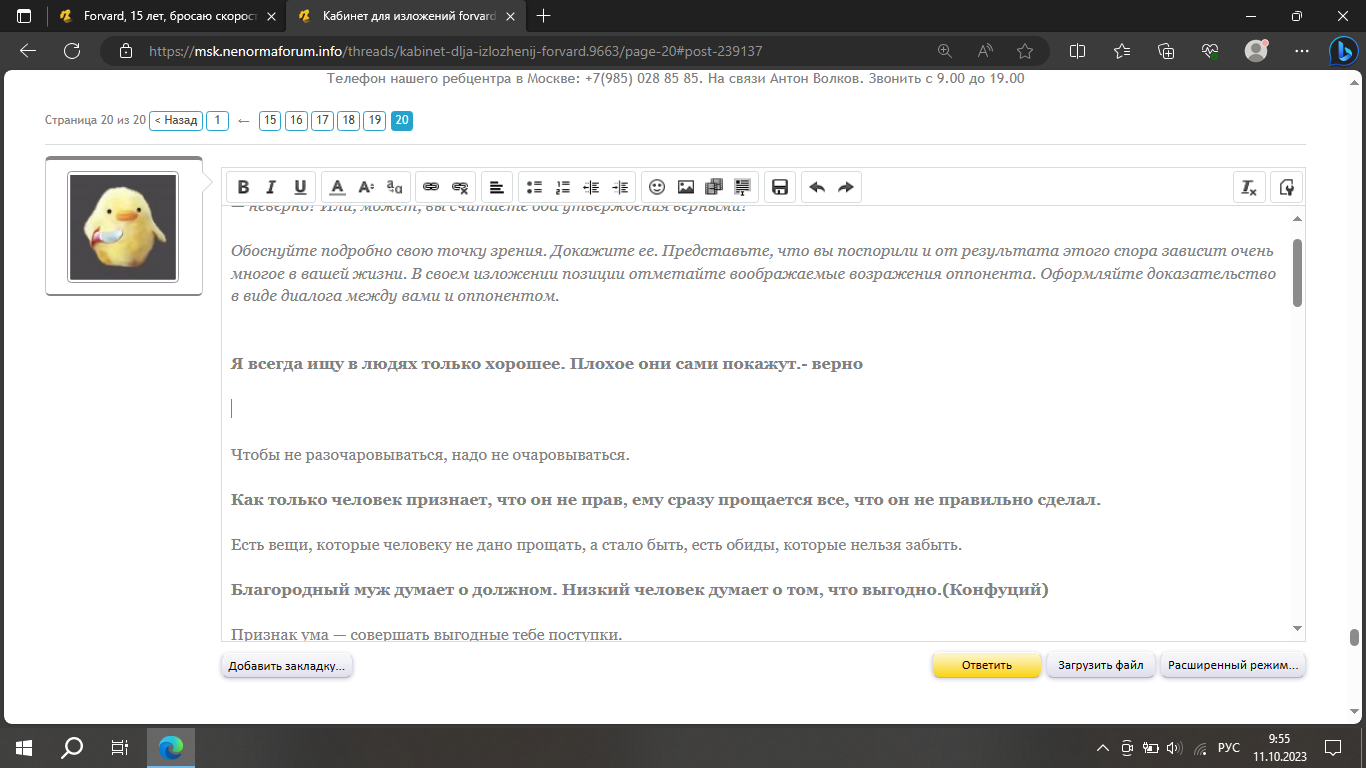Save the draft with the disk icon
Screen dimensions: 1366x768
point(779,186)
